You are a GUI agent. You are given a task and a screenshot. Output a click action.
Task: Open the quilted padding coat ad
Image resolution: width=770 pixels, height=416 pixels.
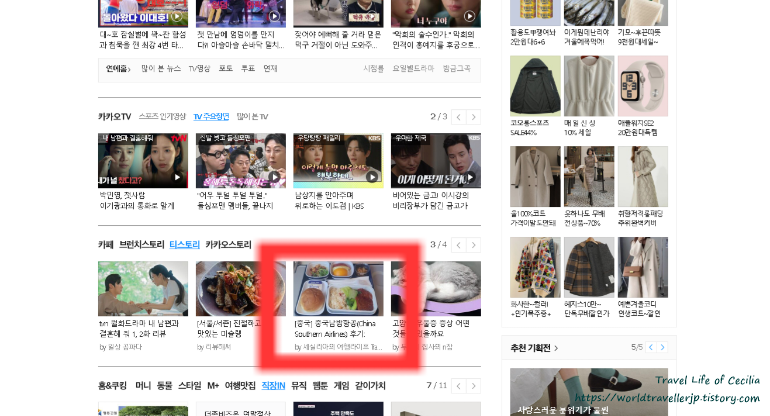tap(643, 176)
